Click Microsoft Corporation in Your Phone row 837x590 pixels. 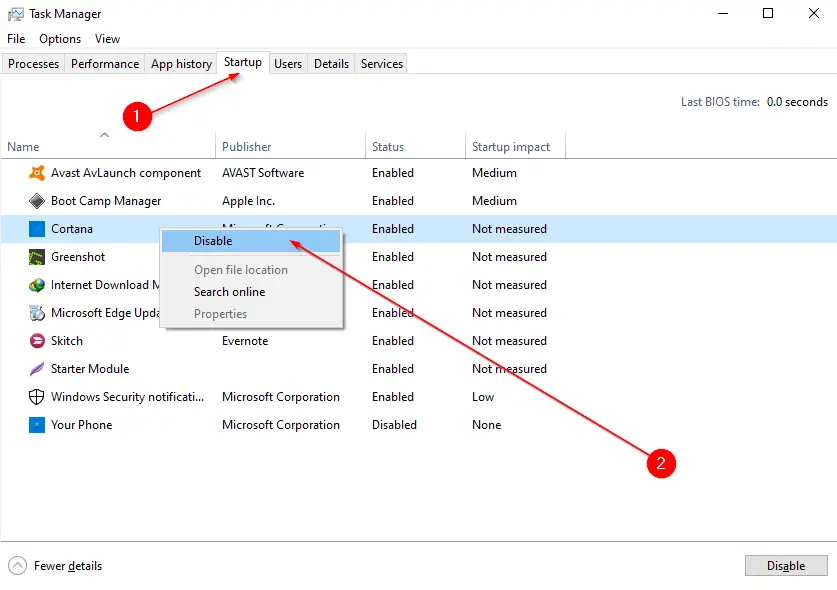pyautogui.click(x=281, y=425)
